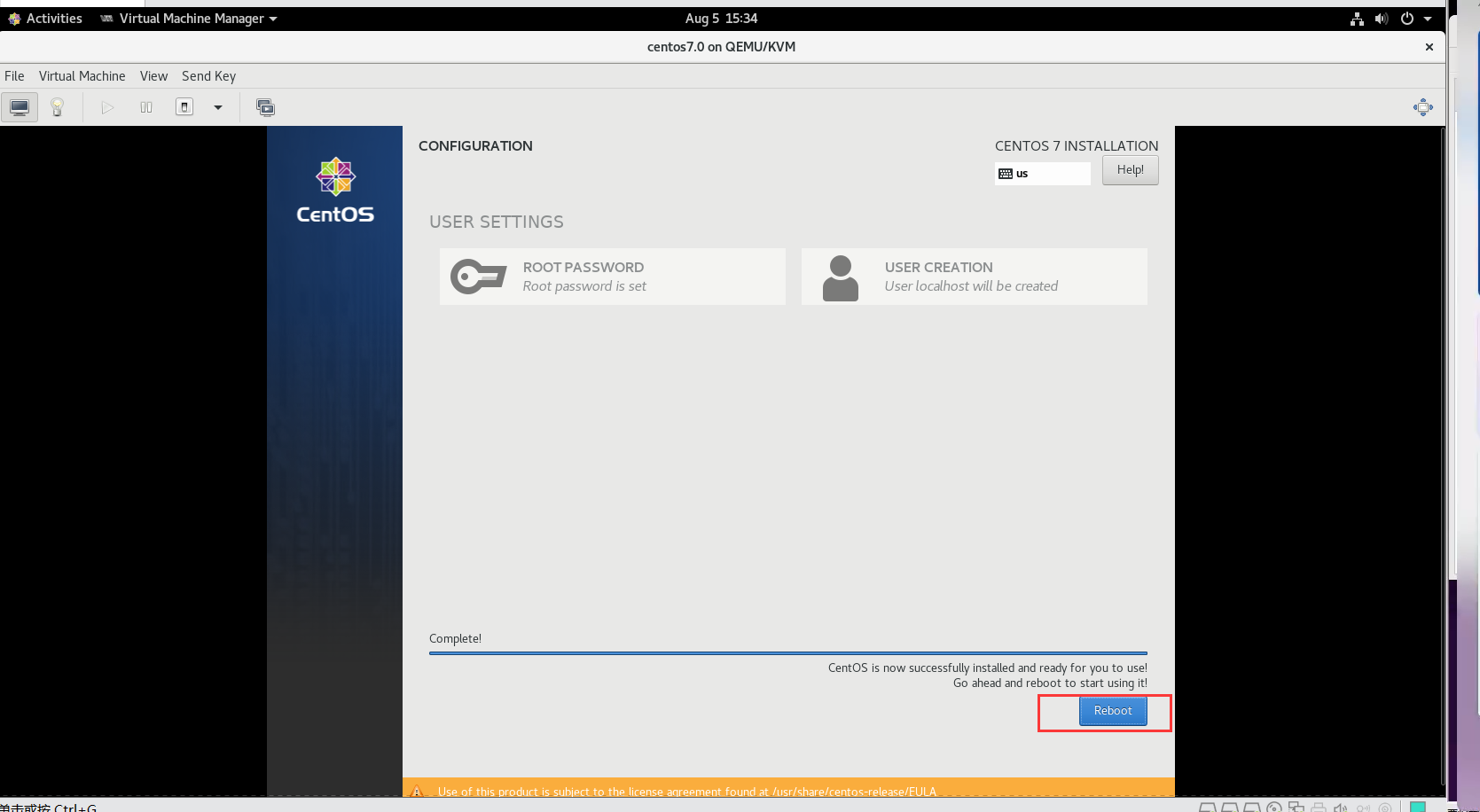Click the "CENTOS 7 INSTALLATION" title
The height and width of the screenshot is (812, 1480).
(x=1077, y=146)
